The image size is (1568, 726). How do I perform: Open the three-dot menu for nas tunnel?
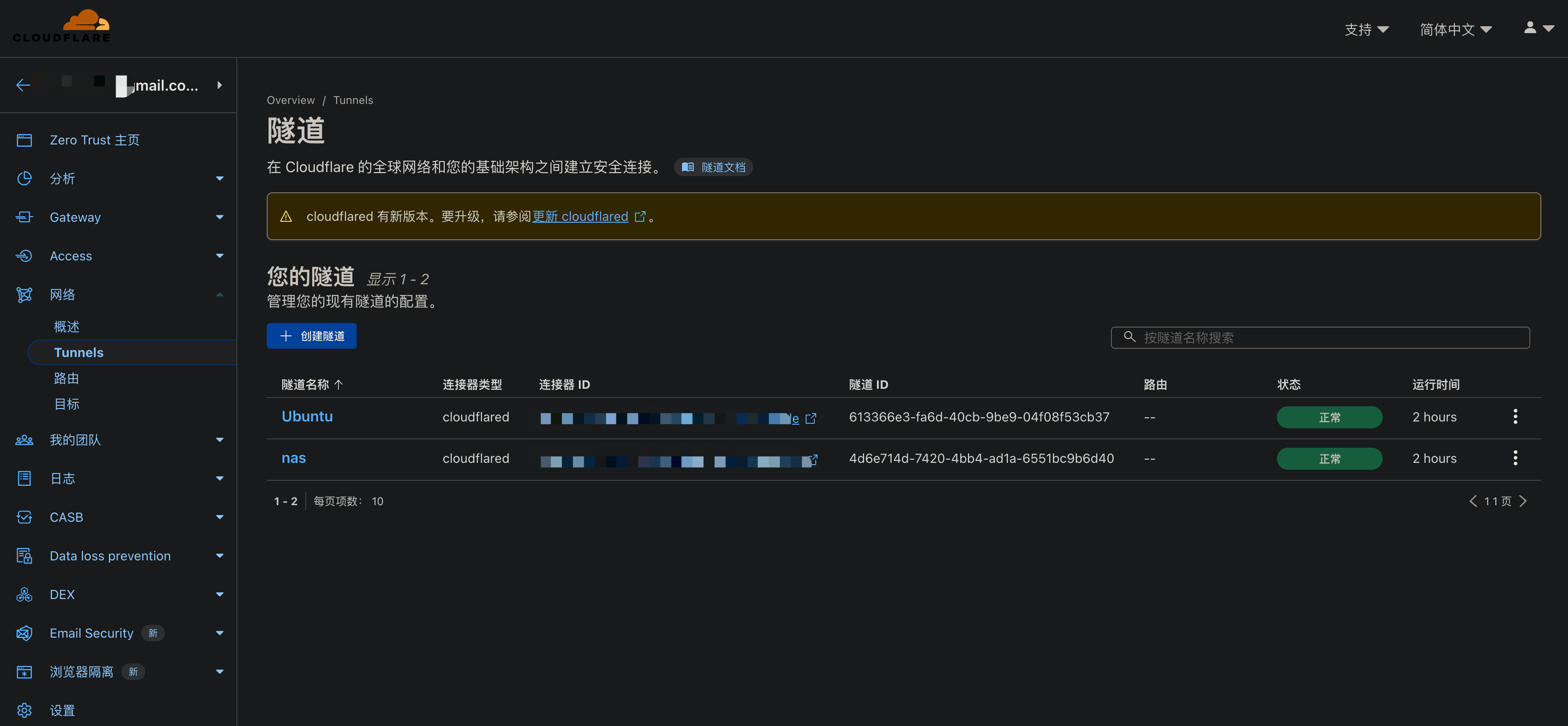[x=1515, y=458]
